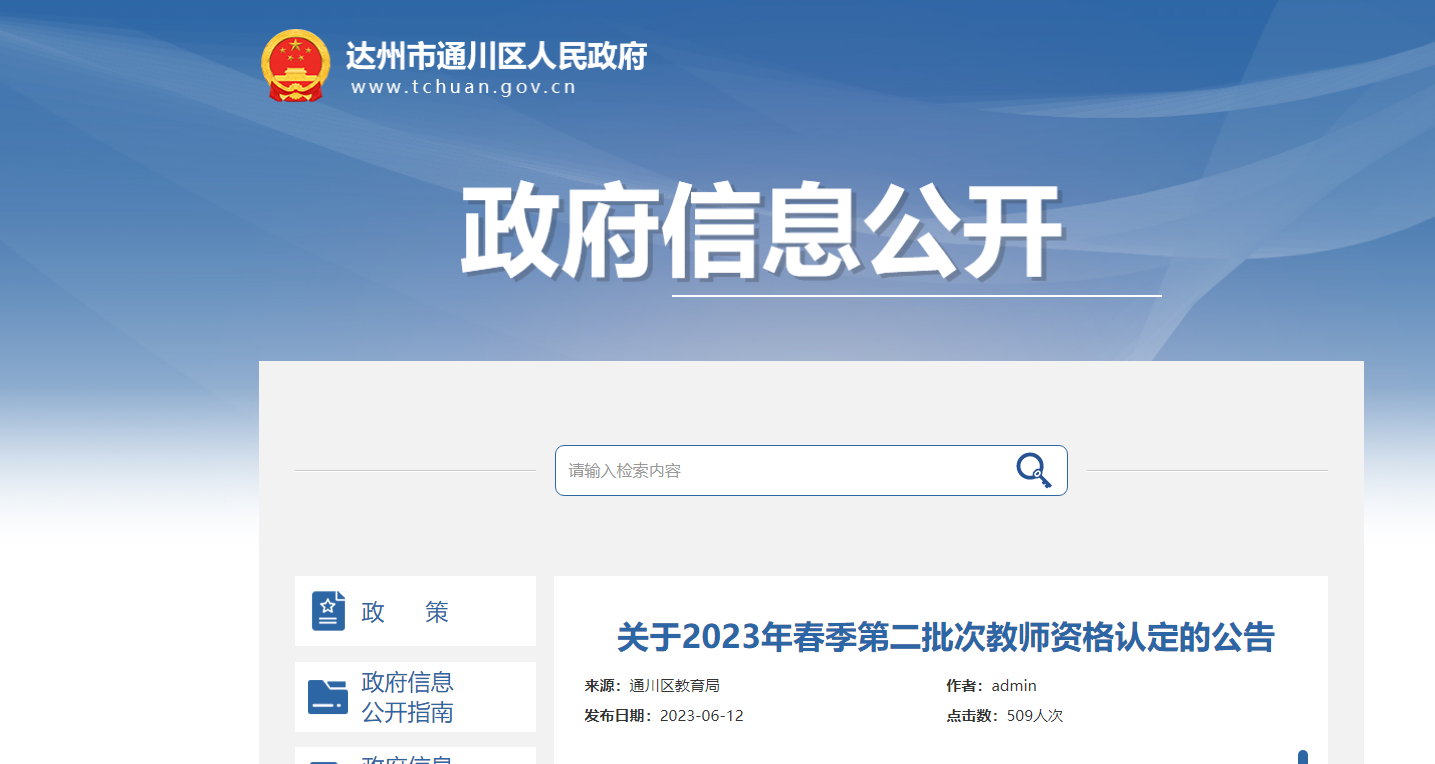Click the 政府信息公开 banner heading
The height and width of the screenshot is (764, 1435).
click(x=760, y=232)
